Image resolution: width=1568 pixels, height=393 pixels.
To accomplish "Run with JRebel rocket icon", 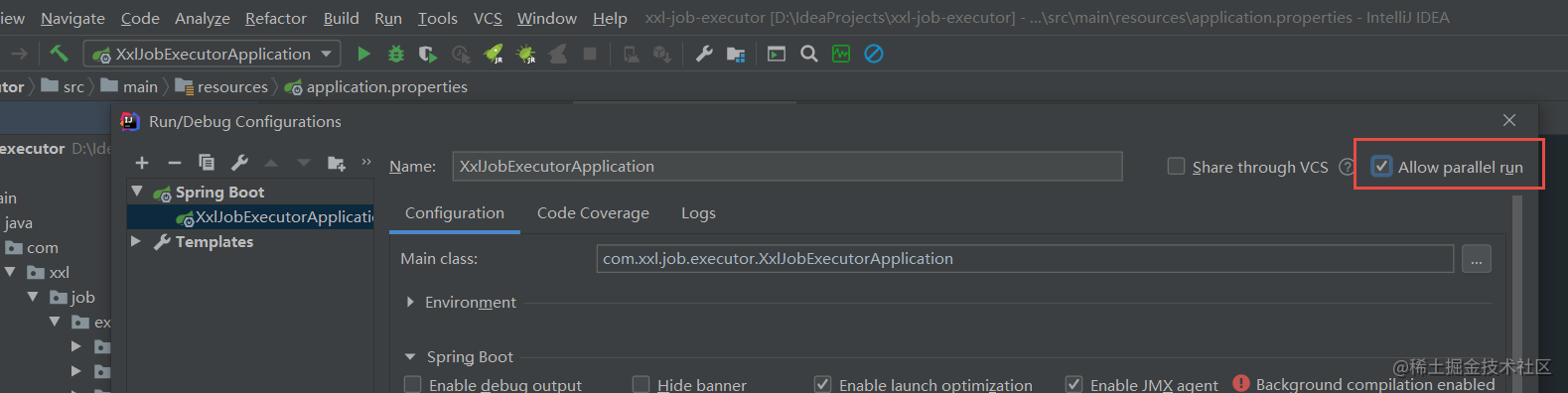I will (x=494, y=54).
